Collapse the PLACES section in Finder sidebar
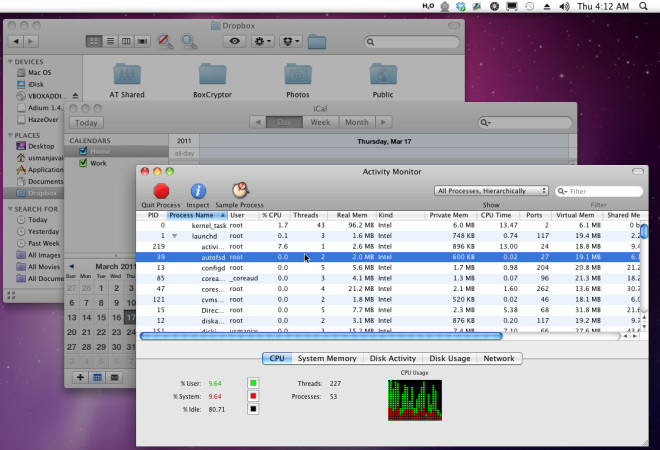Screen dimensions: 660x450 10,135
